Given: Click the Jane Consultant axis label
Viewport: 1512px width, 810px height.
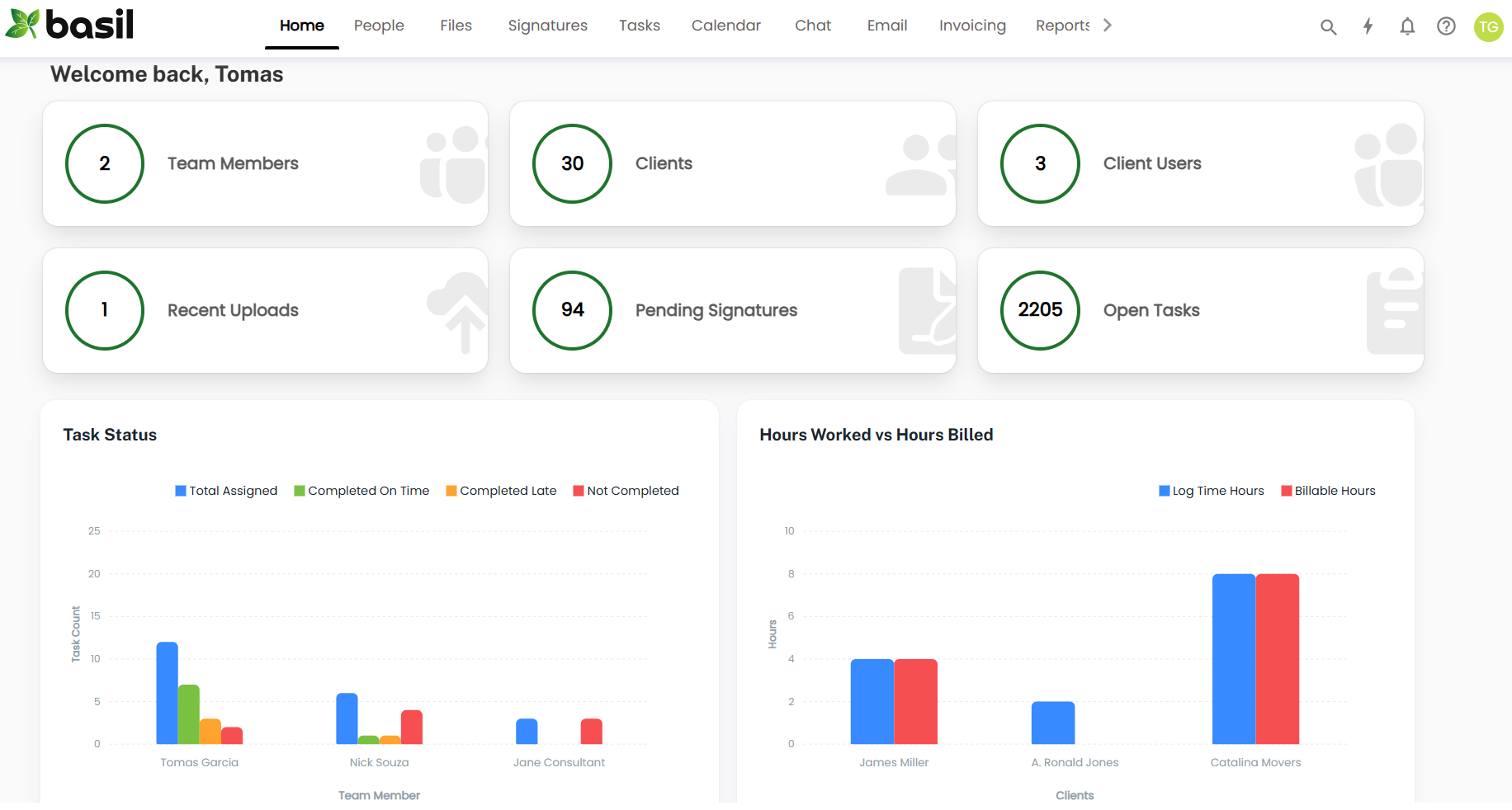Looking at the screenshot, I should pos(560,762).
